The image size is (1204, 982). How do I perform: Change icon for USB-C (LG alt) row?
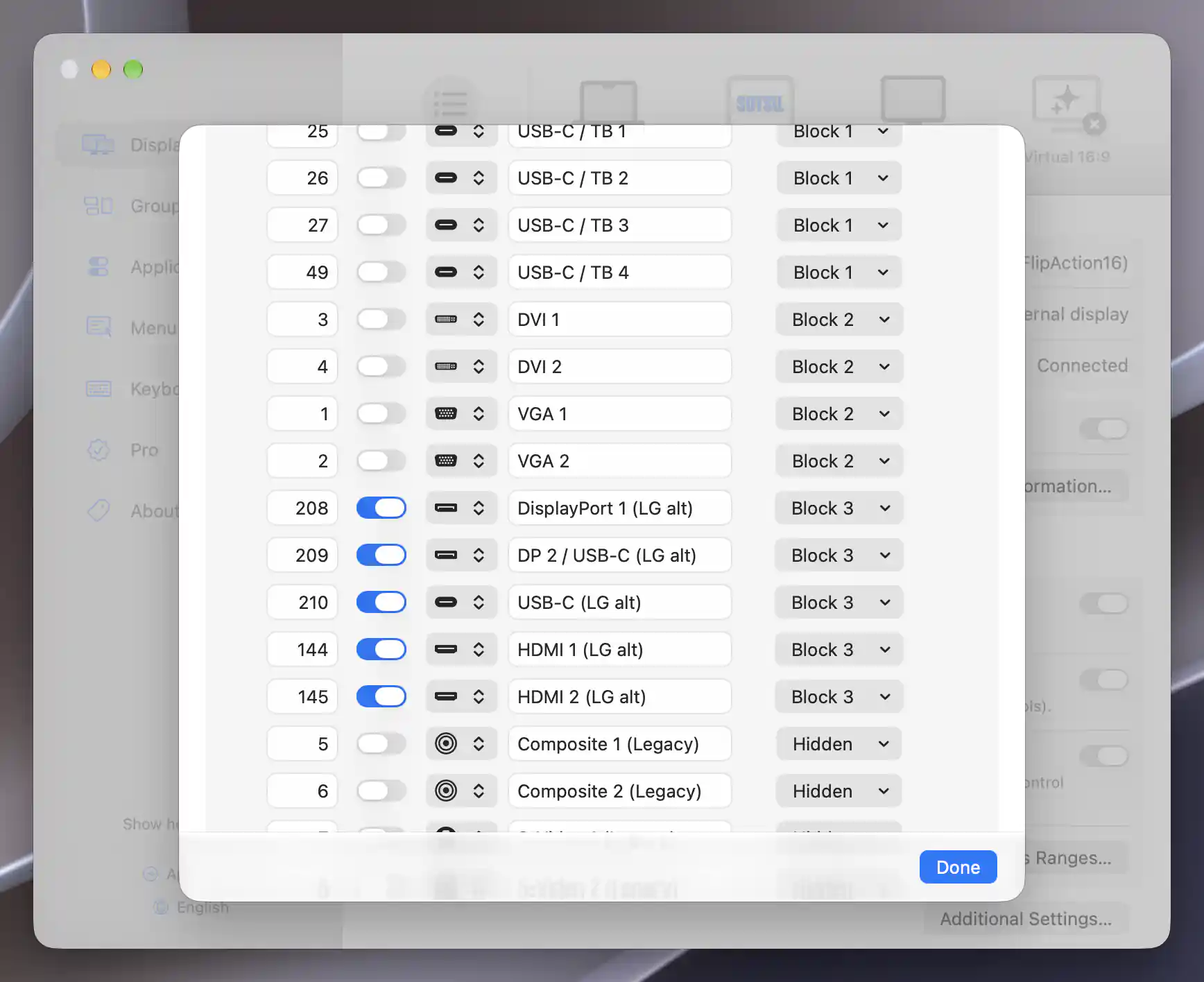461,603
